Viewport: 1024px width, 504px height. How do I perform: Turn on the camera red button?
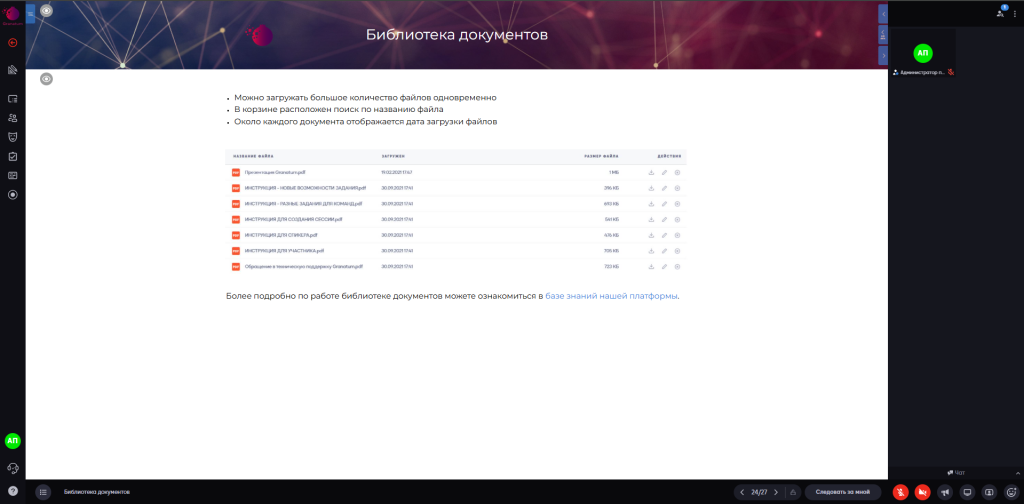pyautogui.click(x=923, y=492)
